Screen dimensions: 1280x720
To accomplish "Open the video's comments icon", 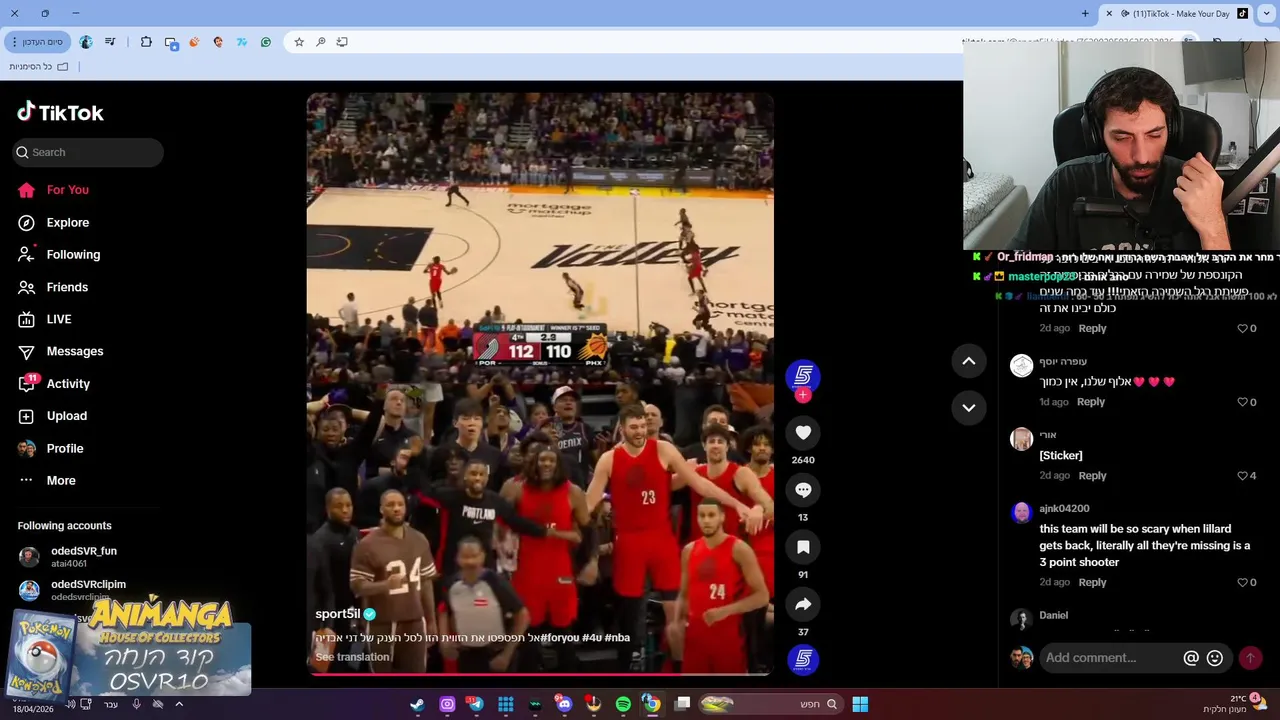I will click(x=803, y=490).
